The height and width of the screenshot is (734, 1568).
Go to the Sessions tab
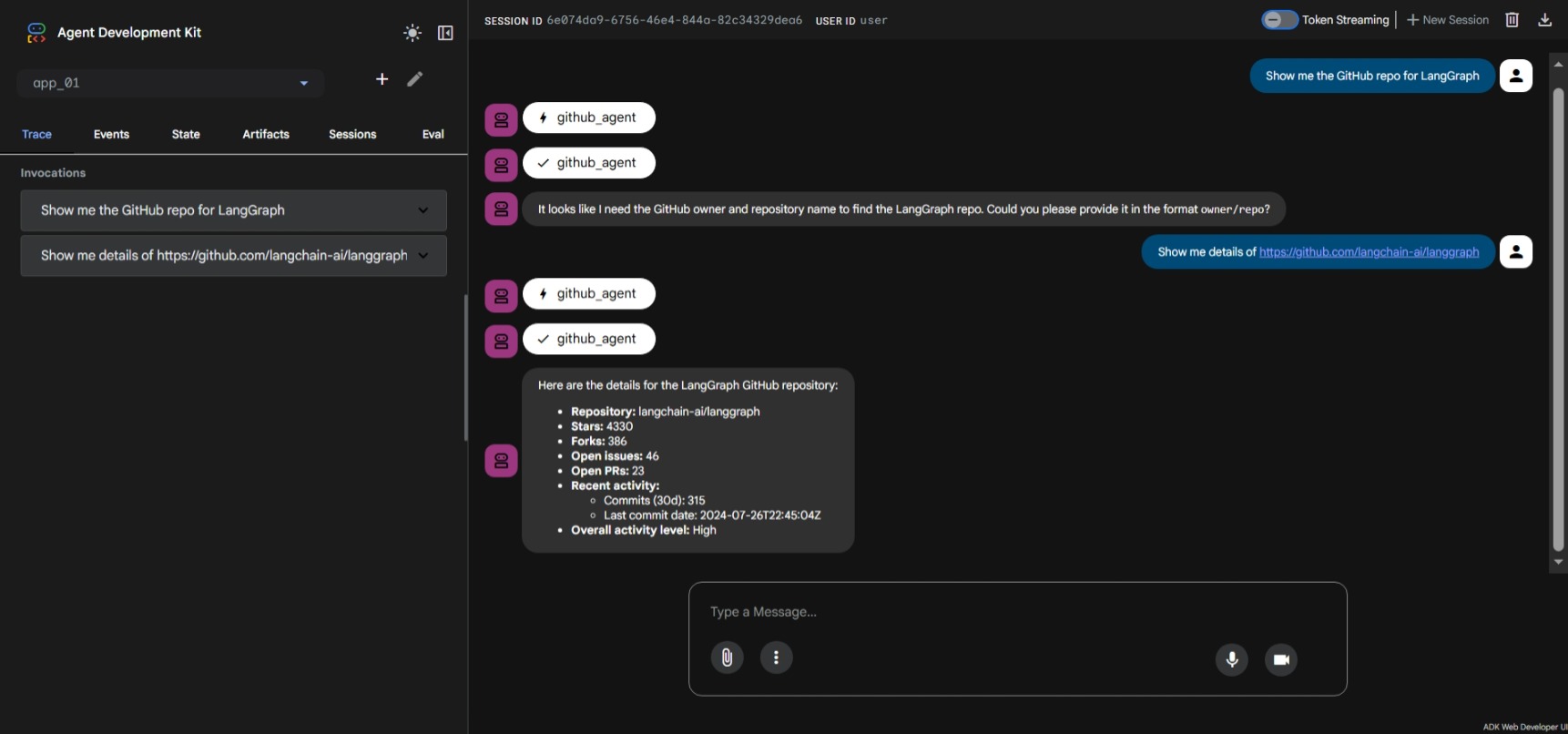(x=352, y=134)
